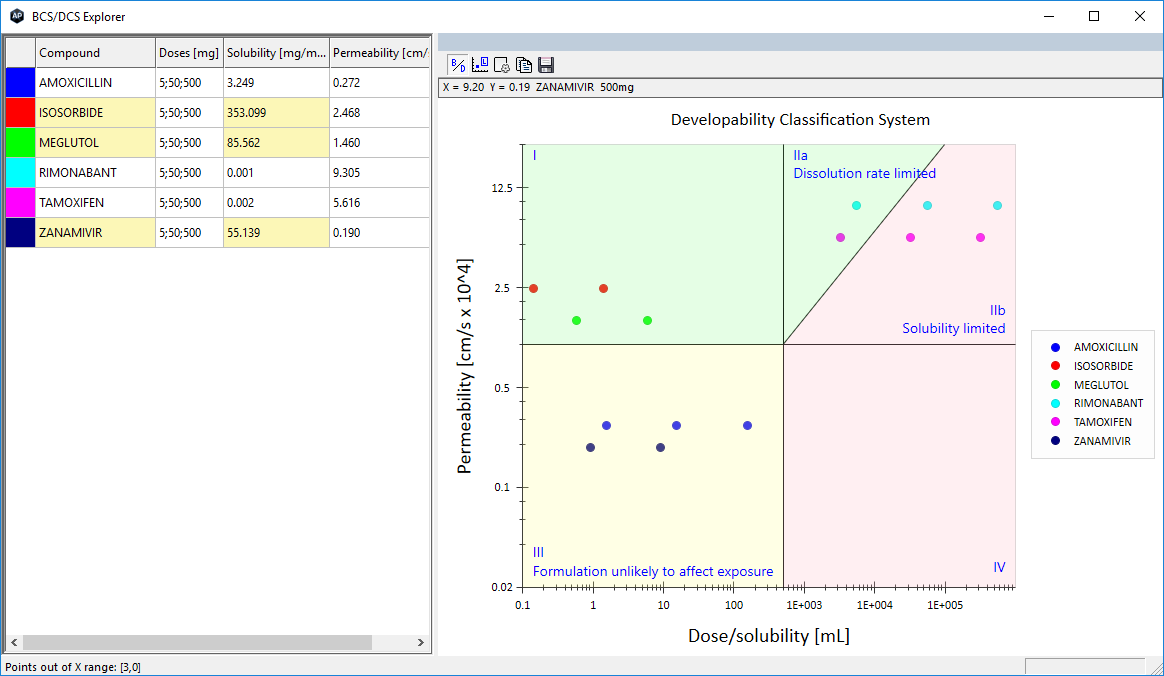Select the MEGLUTOL solubility cell 85.562
This screenshot has height=676, width=1164.
pyautogui.click(x=276, y=142)
